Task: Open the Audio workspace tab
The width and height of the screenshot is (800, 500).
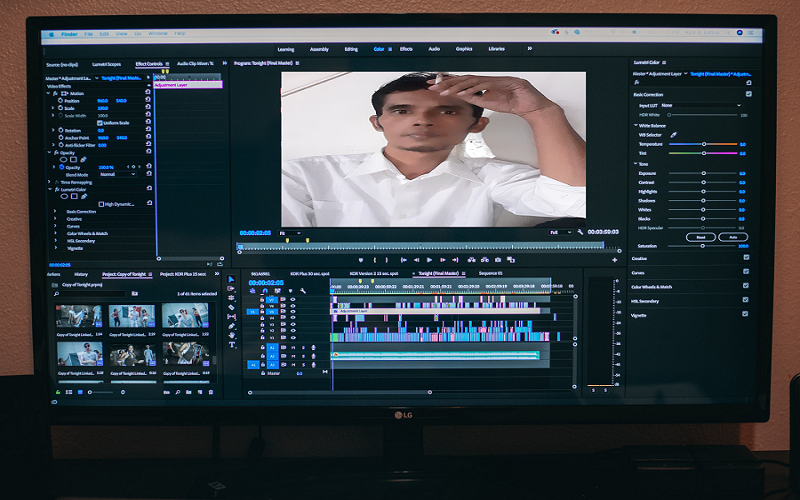Action: [x=434, y=48]
